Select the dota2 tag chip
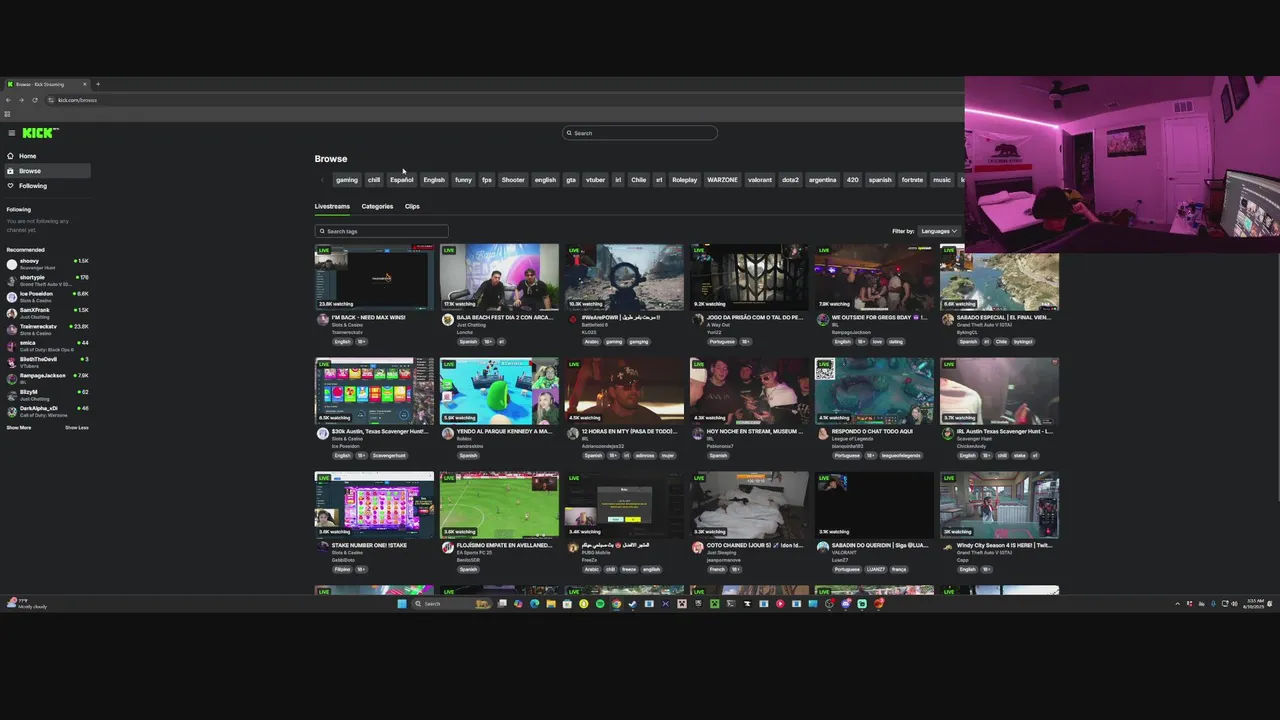 [790, 180]
